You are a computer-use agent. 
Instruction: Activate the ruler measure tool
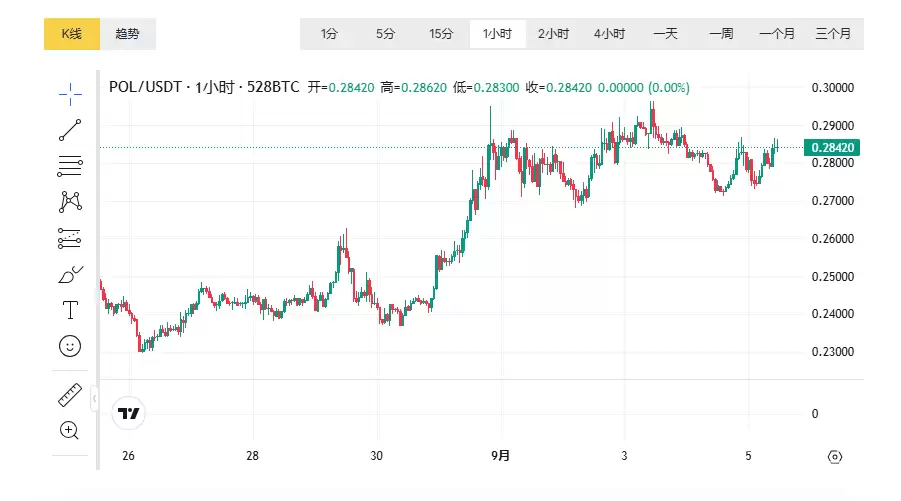pos(70,395)
